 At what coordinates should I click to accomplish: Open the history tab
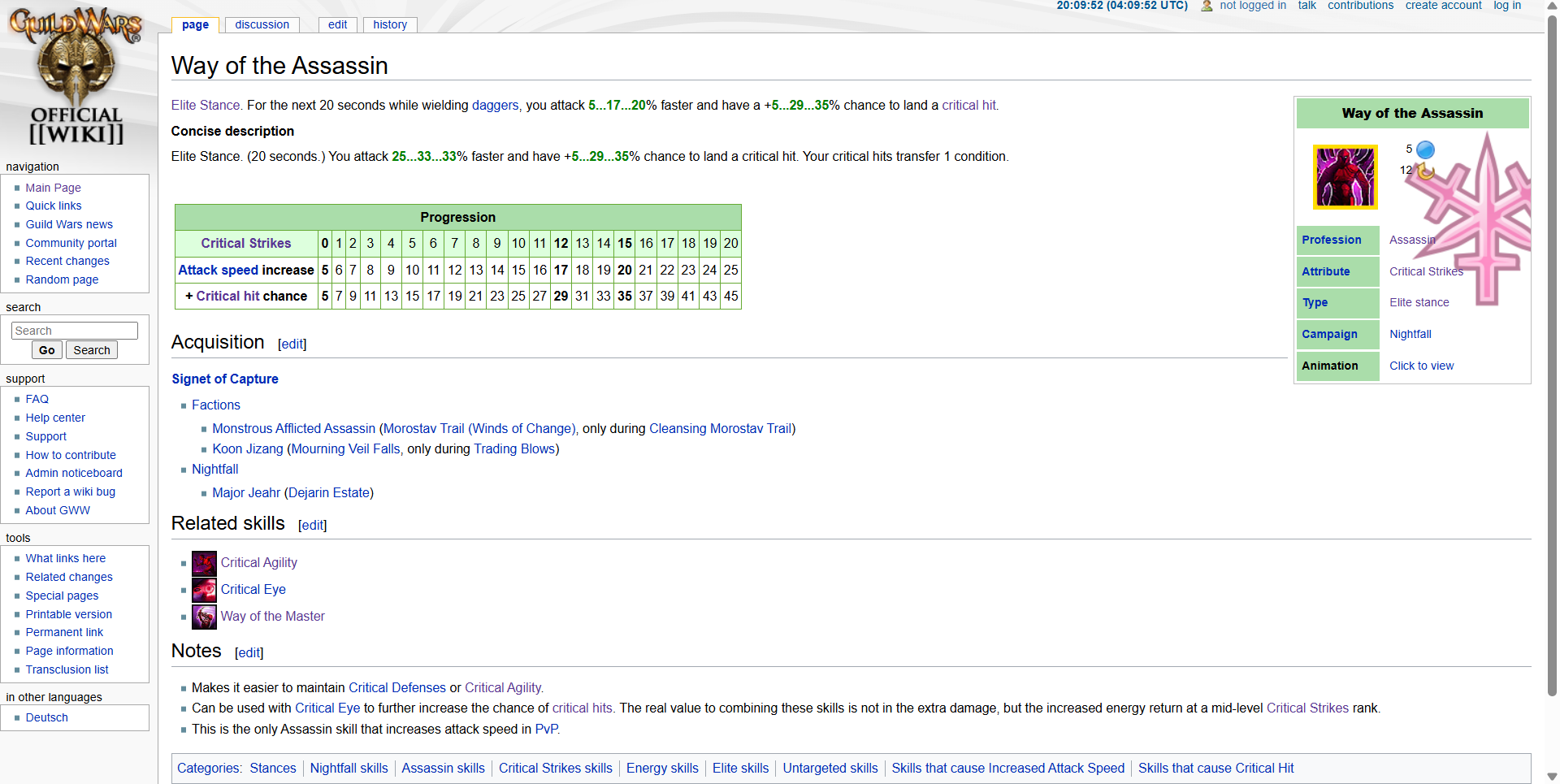tap(390, 24)
